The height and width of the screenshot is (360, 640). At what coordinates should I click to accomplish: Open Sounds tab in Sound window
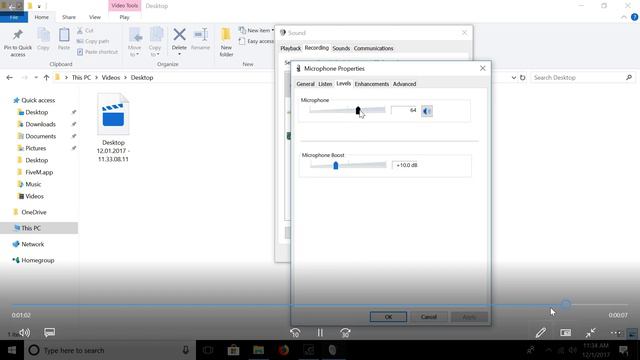pyautogui.click(x=341, y=49)
